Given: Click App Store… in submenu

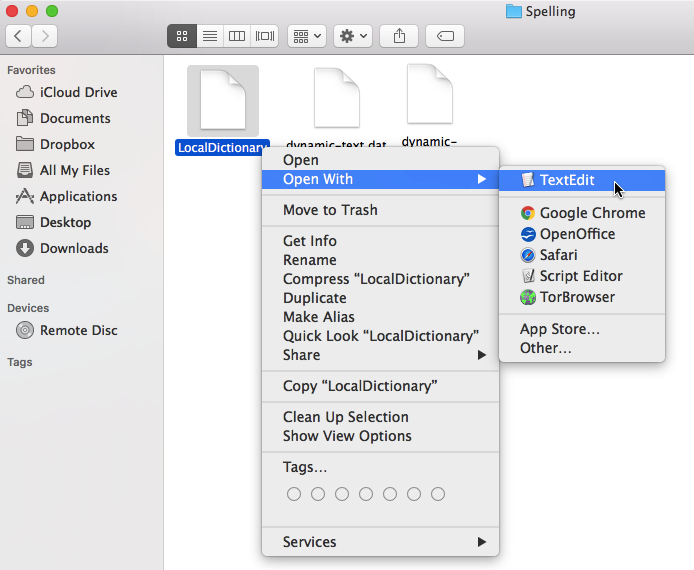Looking at the screenshot, I should [x=582, y=329].
